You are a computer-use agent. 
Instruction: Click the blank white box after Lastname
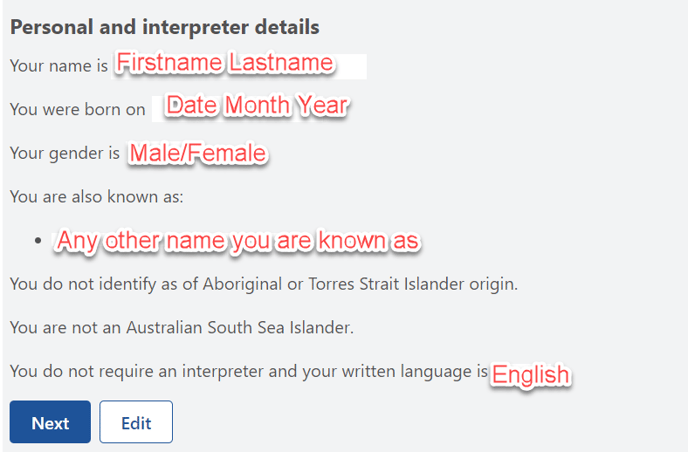(x=351, y=66)
